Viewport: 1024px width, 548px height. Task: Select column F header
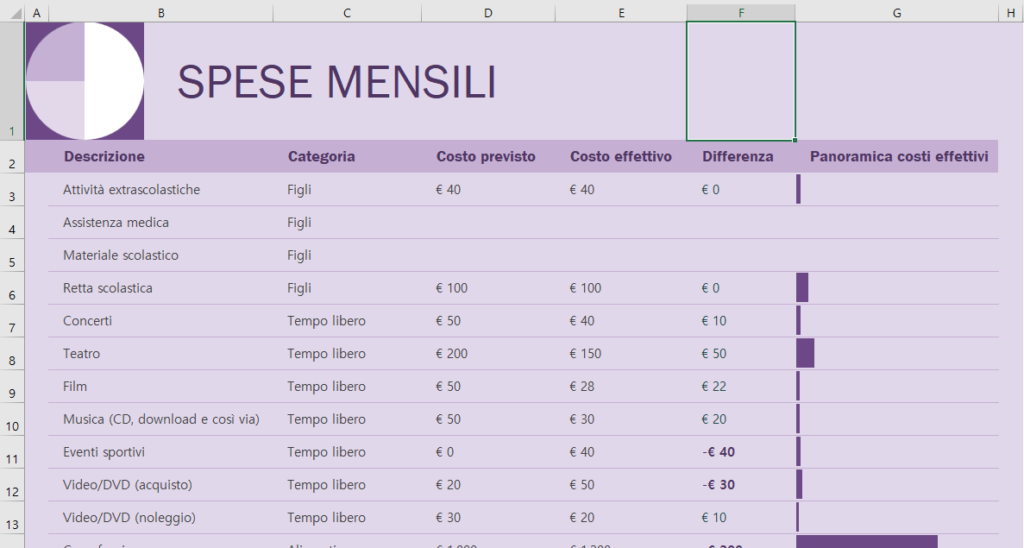pos(741,13)
